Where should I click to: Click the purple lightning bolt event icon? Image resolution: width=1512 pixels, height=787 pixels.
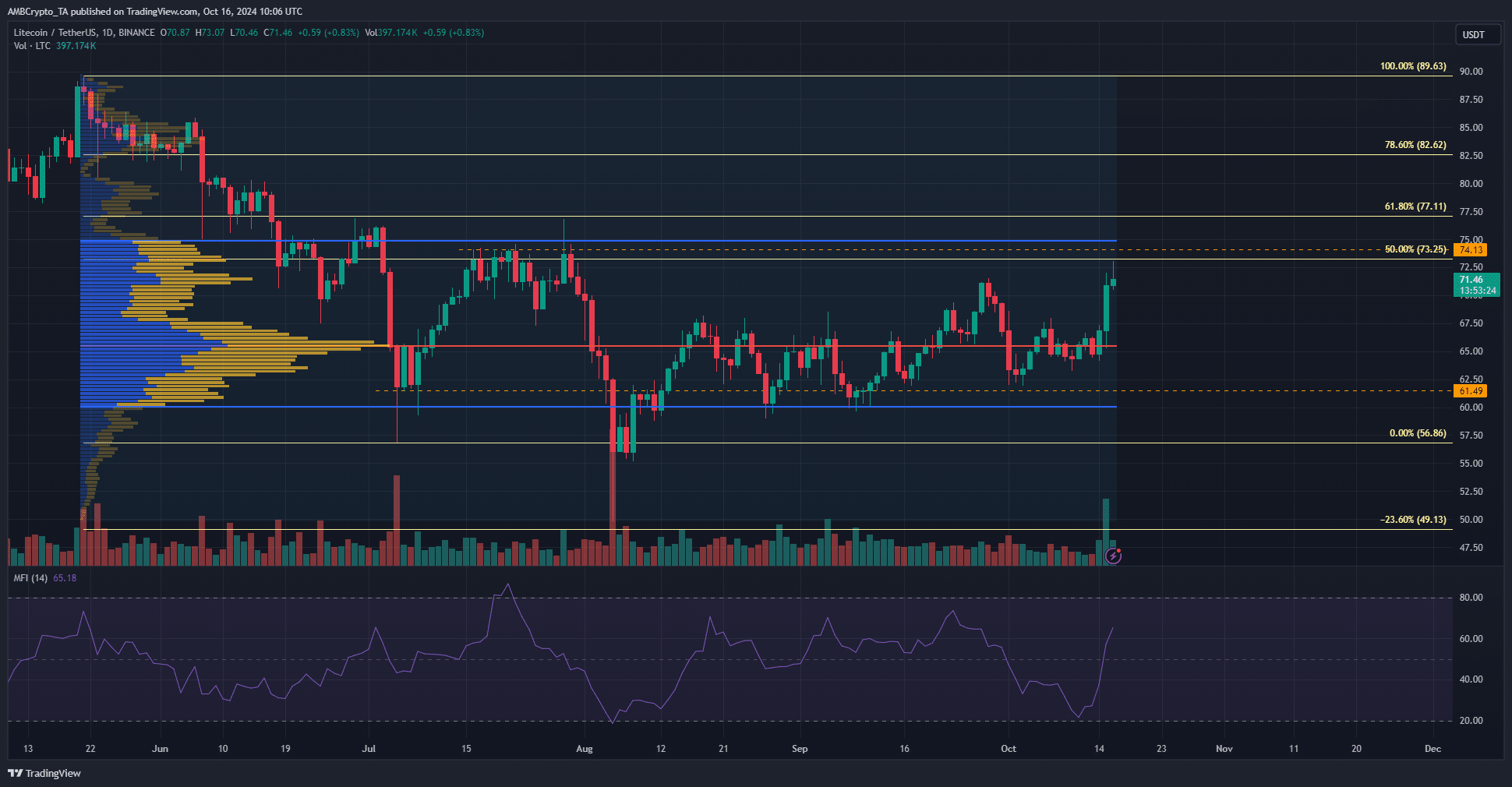(x=1114, y=556)
